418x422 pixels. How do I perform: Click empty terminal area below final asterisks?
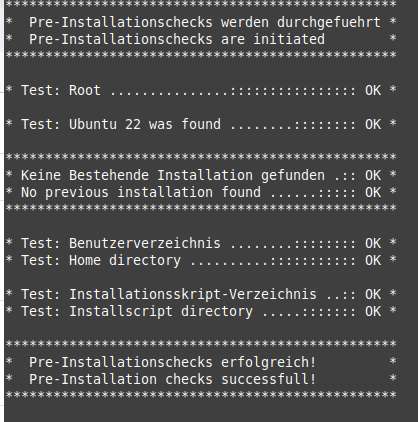[x=209, y=412]
